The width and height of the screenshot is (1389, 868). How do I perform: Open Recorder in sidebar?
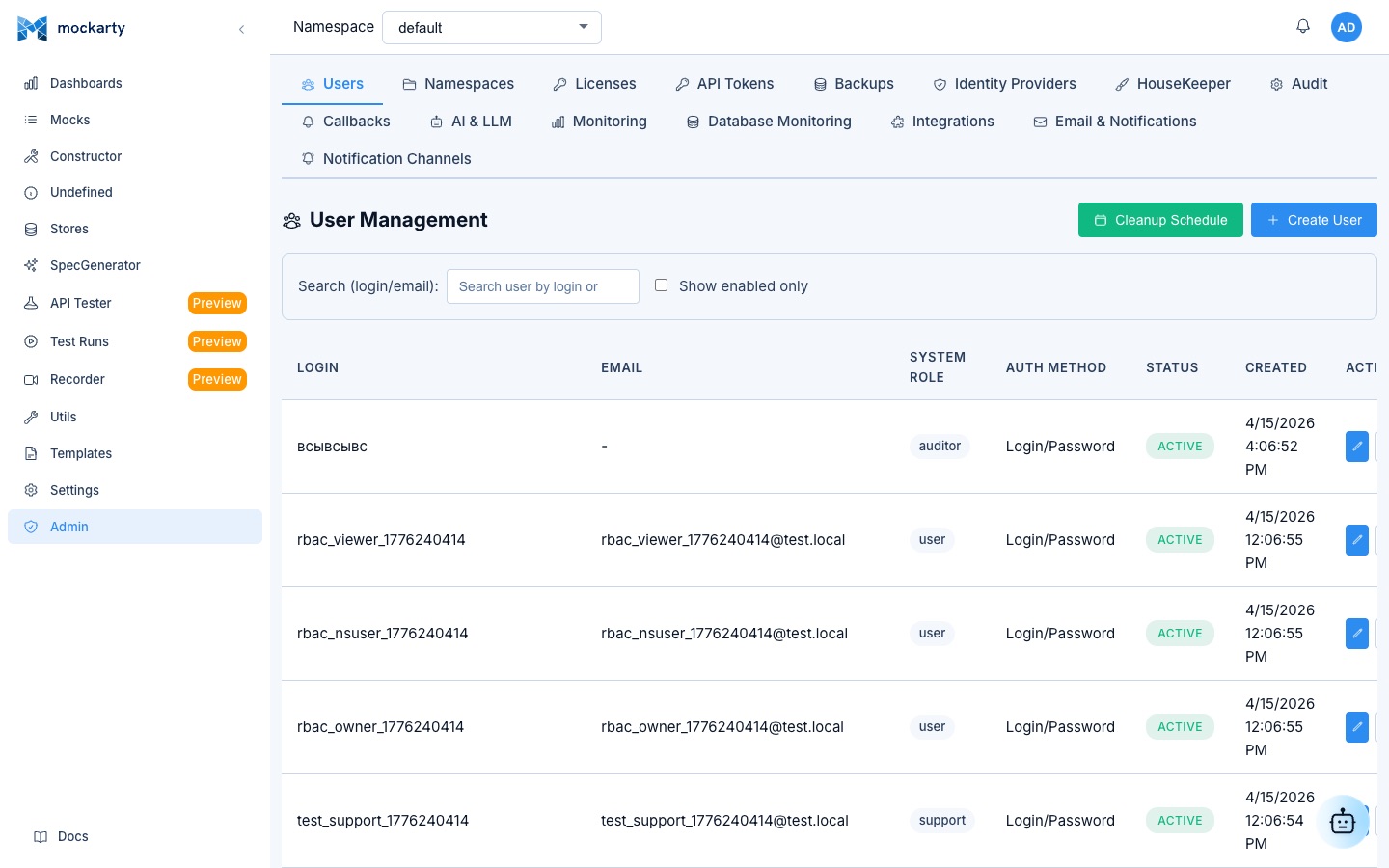coord(135,379)
